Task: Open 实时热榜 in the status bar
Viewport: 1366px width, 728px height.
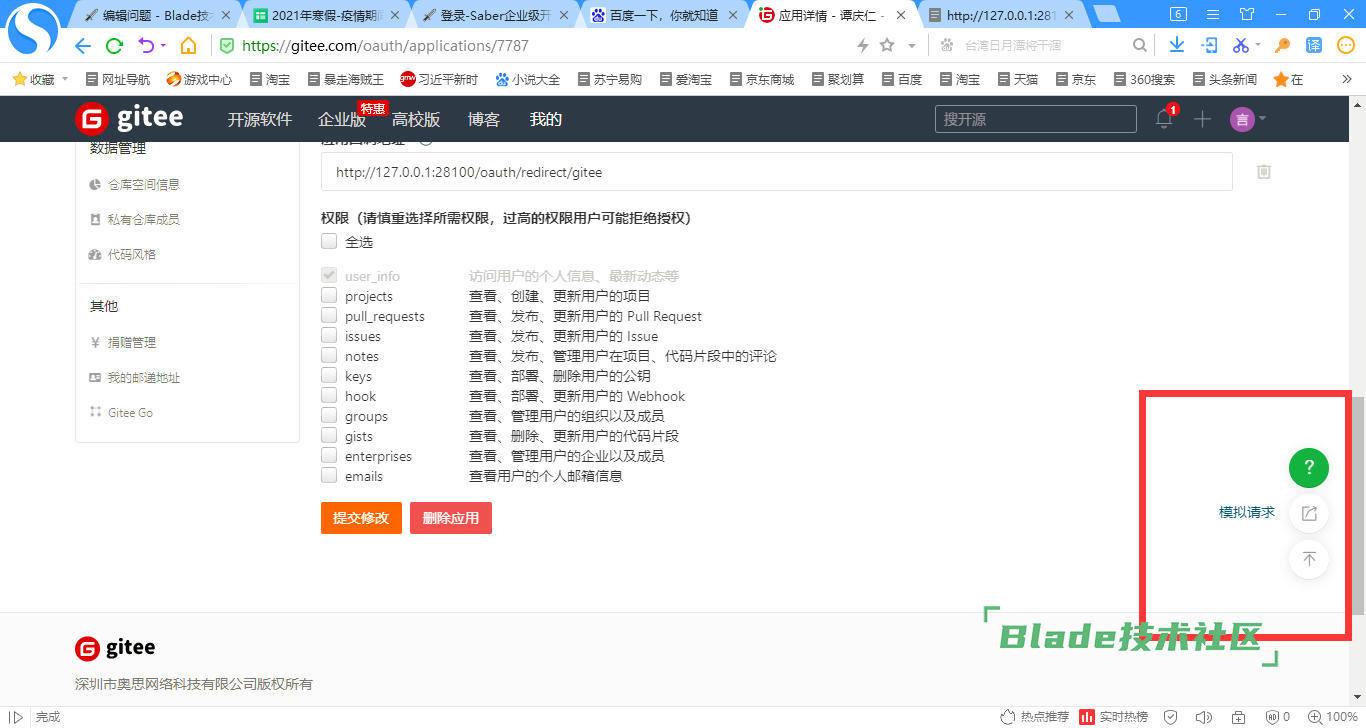Action: pos(1113,717)
